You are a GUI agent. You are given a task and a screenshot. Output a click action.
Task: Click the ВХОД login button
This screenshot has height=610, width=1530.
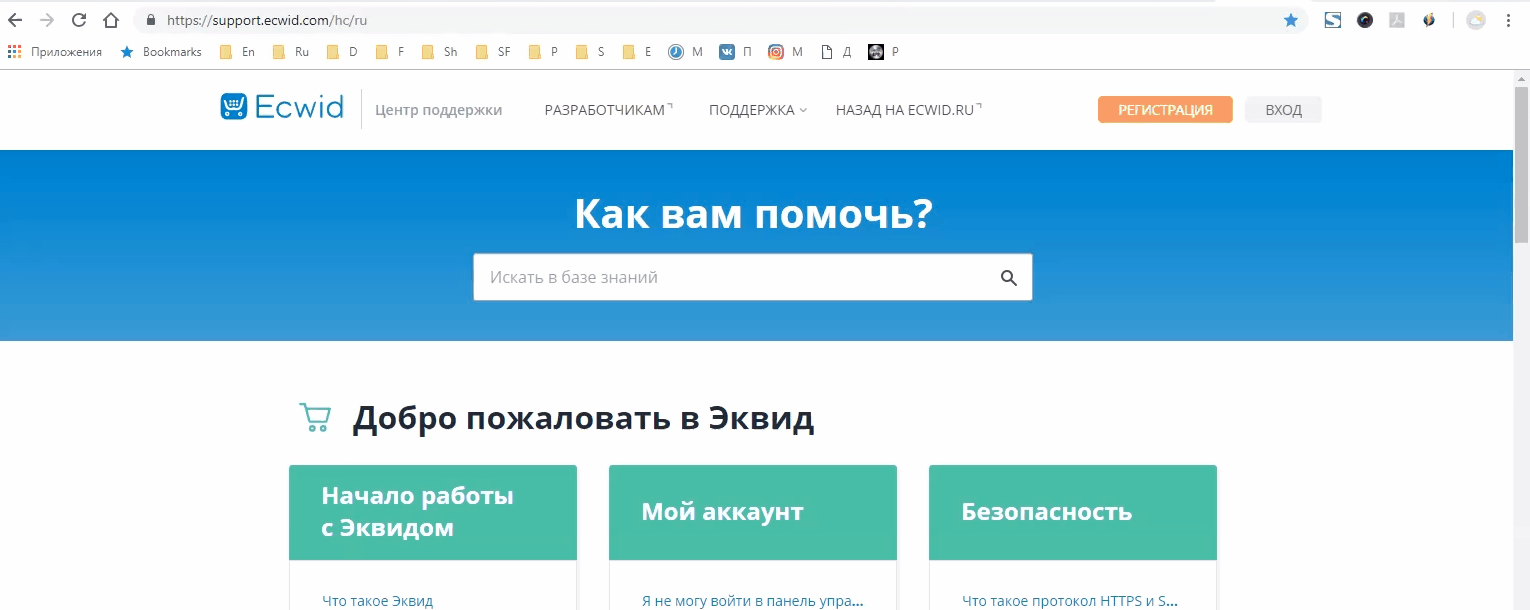[x=1283, y=110]
